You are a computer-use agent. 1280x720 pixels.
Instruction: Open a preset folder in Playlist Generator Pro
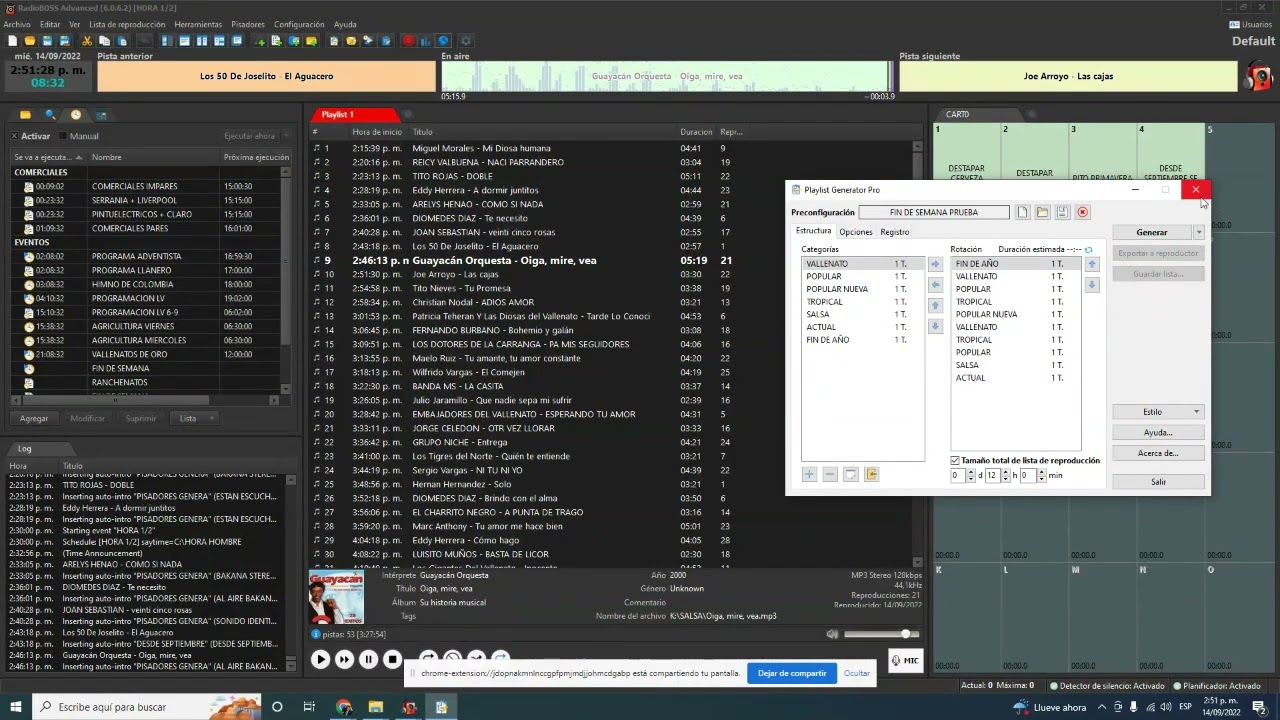1042,212
